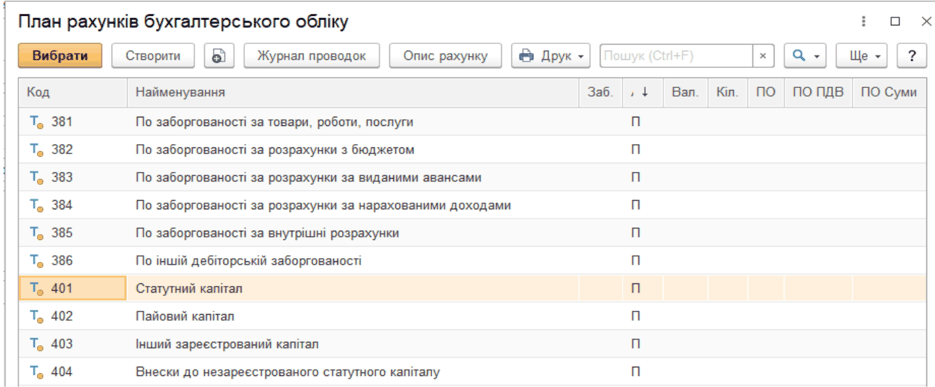Viewport: 935px width, 387px height.
Task: Click code 383 cell
Action: coord(73,178)
